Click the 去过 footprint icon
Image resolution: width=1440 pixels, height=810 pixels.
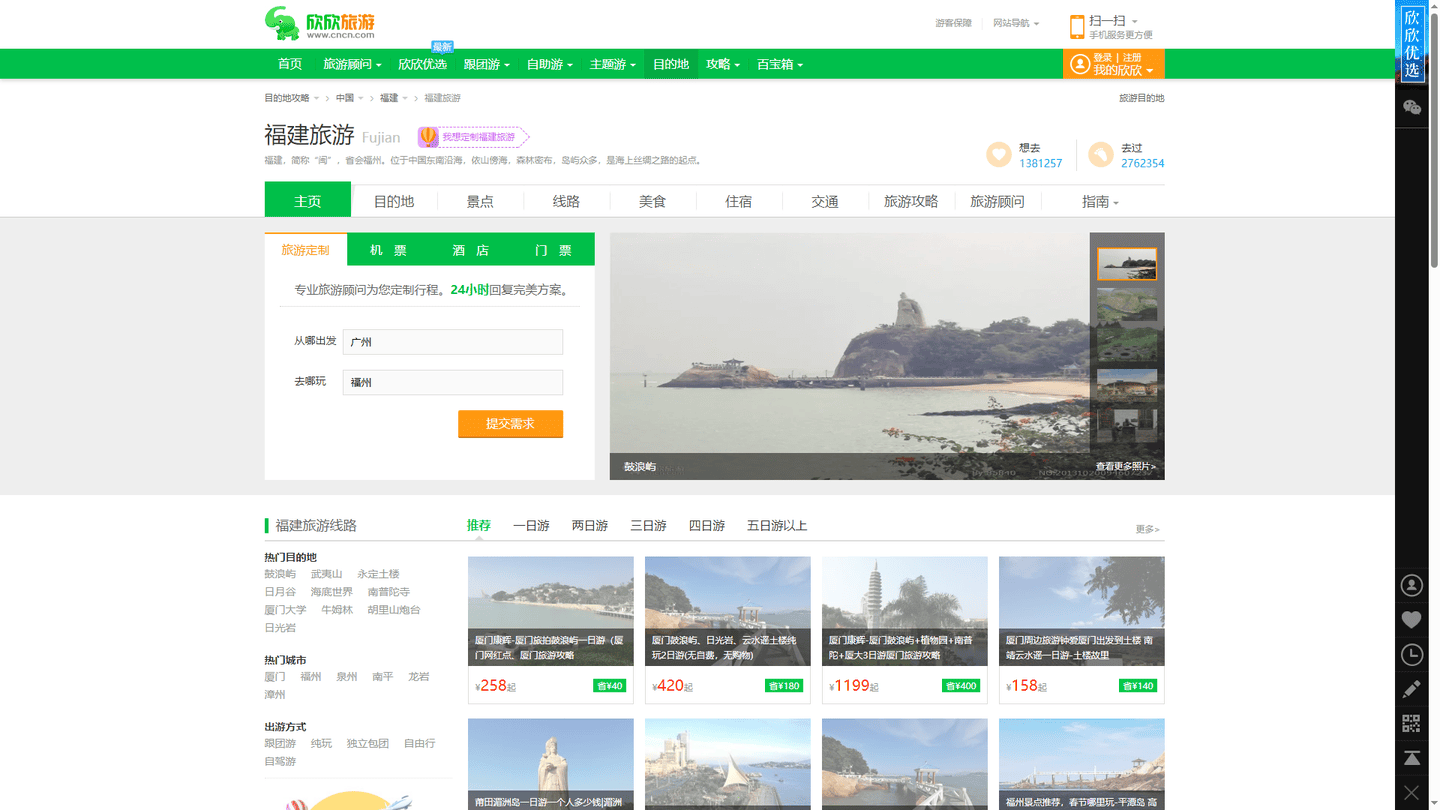point(1101,154)
